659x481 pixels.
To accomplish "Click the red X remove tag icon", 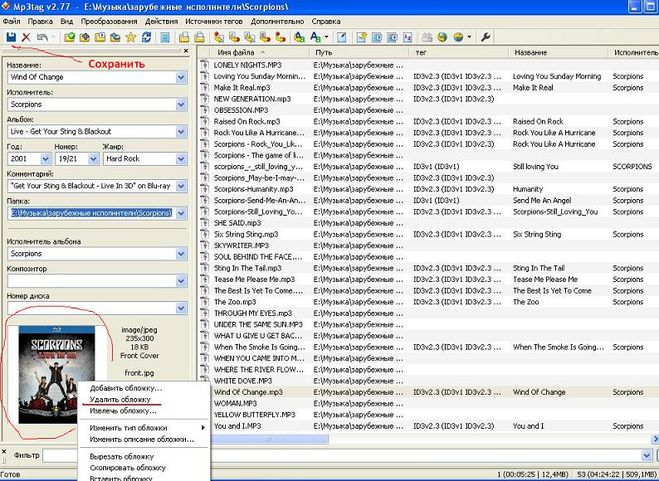I will (26, 37).
